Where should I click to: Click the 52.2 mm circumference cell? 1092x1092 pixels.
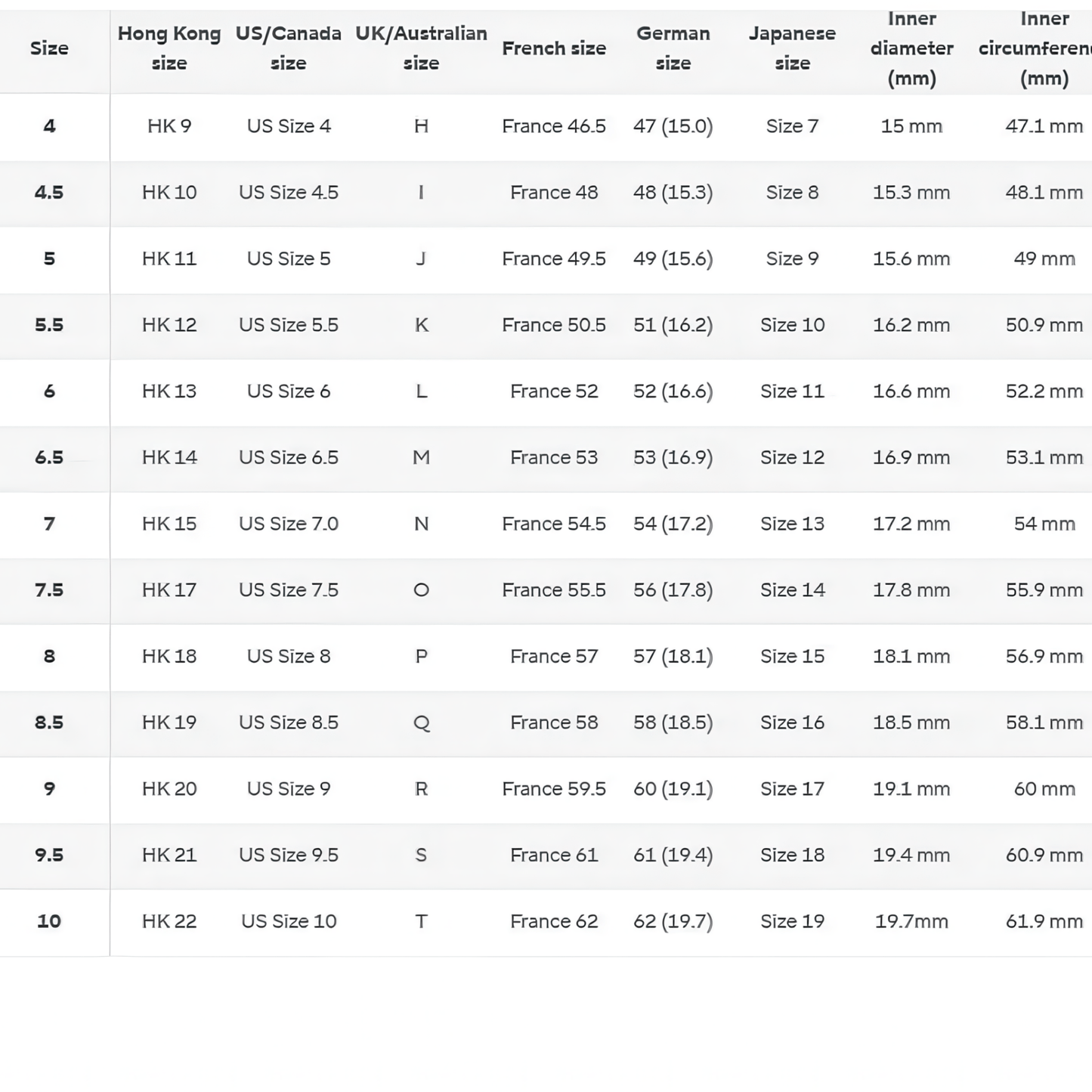1044,391
